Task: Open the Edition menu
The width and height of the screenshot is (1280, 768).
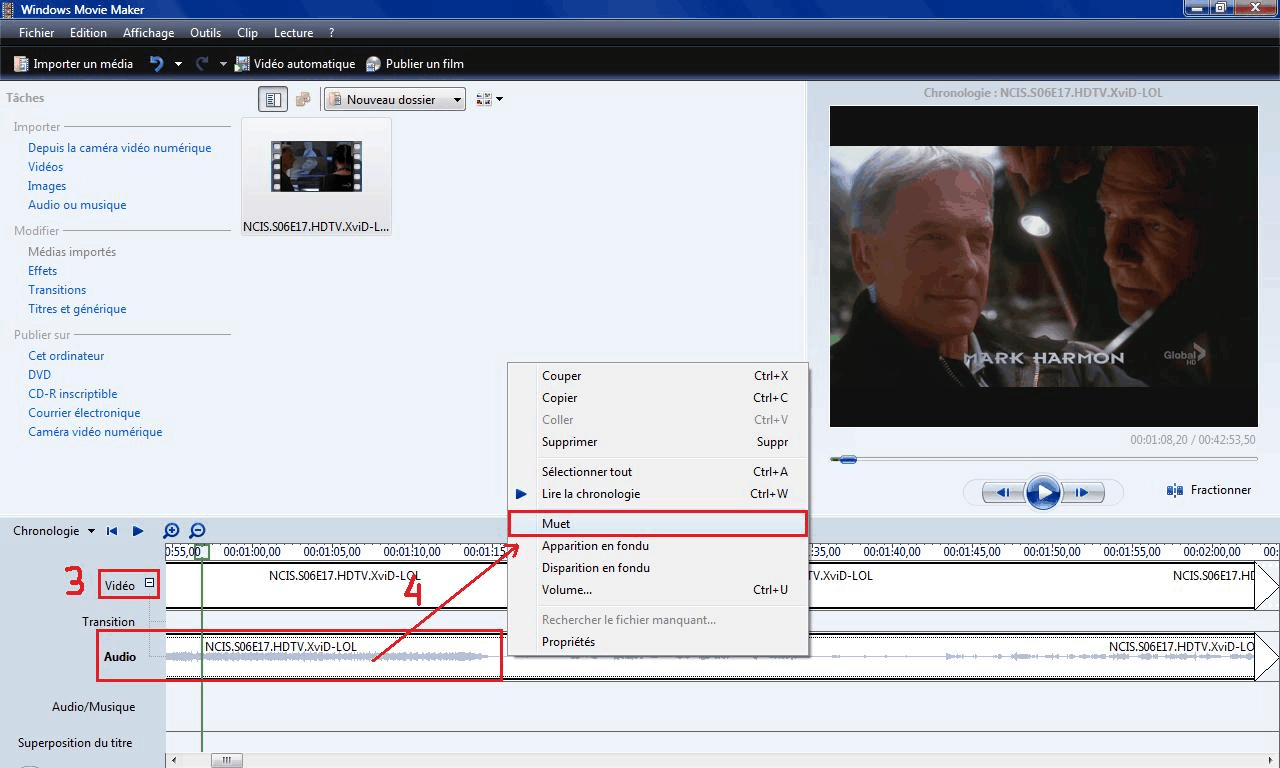Action: point(88,33)
